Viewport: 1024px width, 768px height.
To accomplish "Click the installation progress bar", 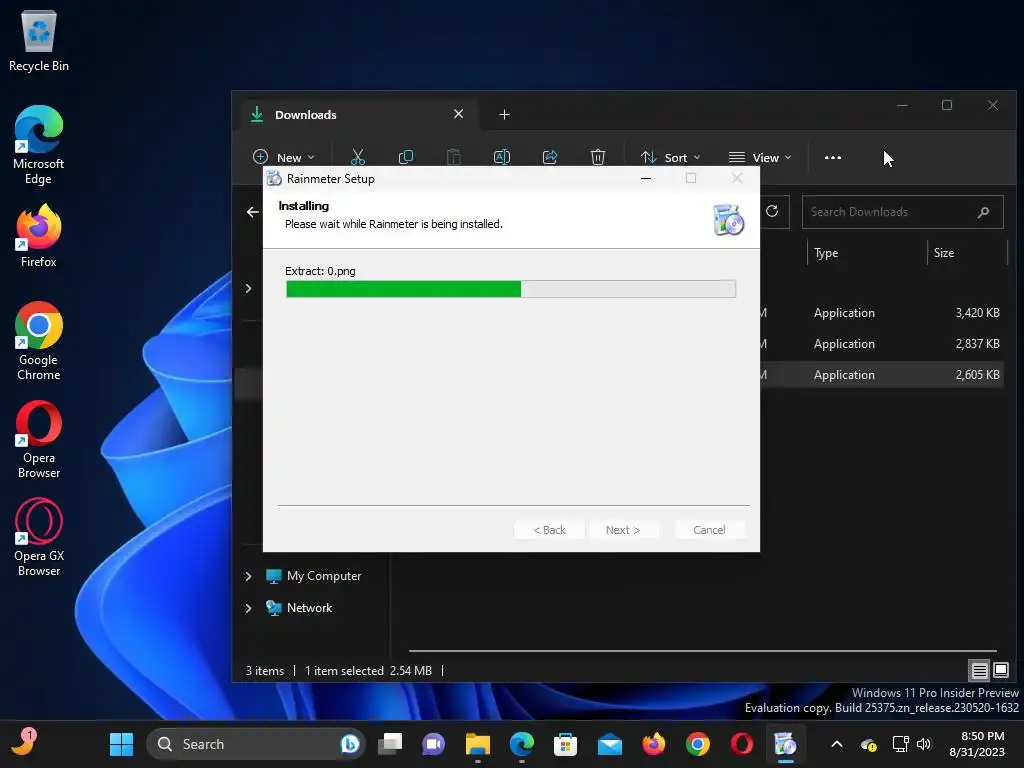I will [511, 289].
